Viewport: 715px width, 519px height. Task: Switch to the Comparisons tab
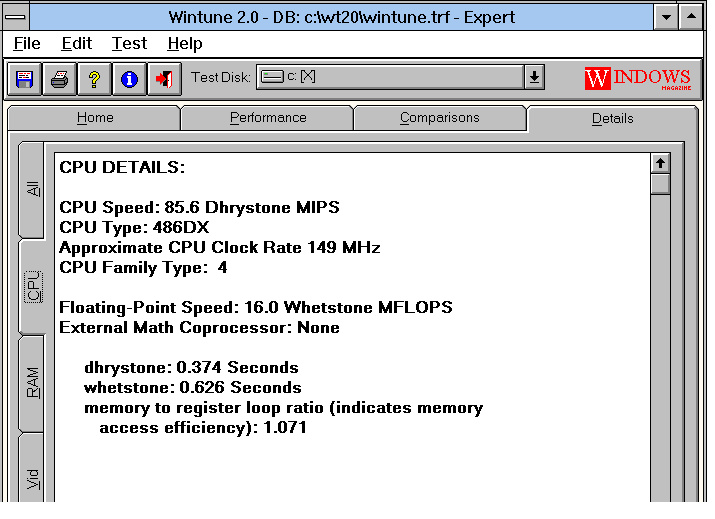(x=440, y=118)
